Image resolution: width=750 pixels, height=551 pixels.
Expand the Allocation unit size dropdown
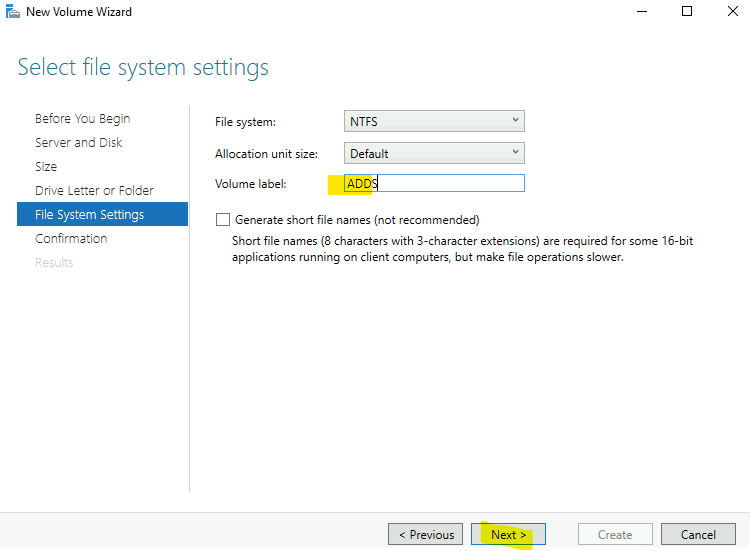pos(434,154)
